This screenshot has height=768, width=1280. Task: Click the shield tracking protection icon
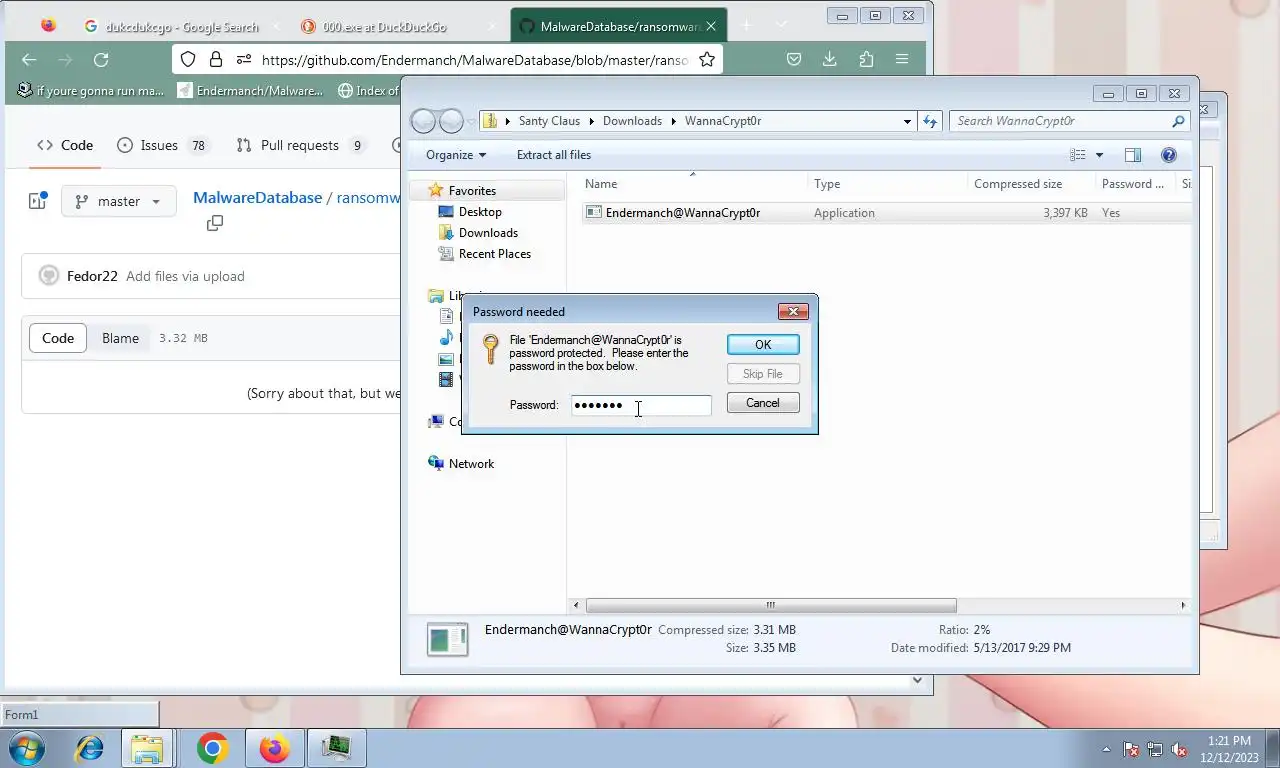(x=188, y=60)
